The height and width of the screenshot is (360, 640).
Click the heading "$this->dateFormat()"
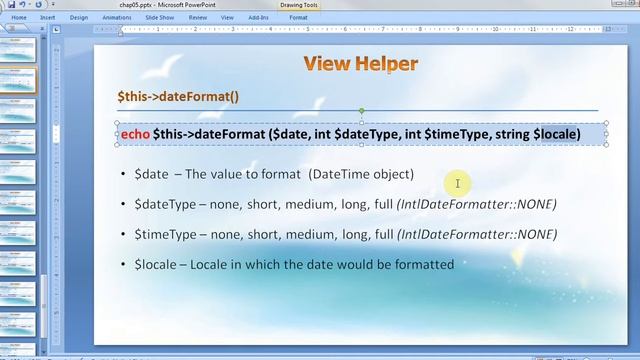coord(178,97)
